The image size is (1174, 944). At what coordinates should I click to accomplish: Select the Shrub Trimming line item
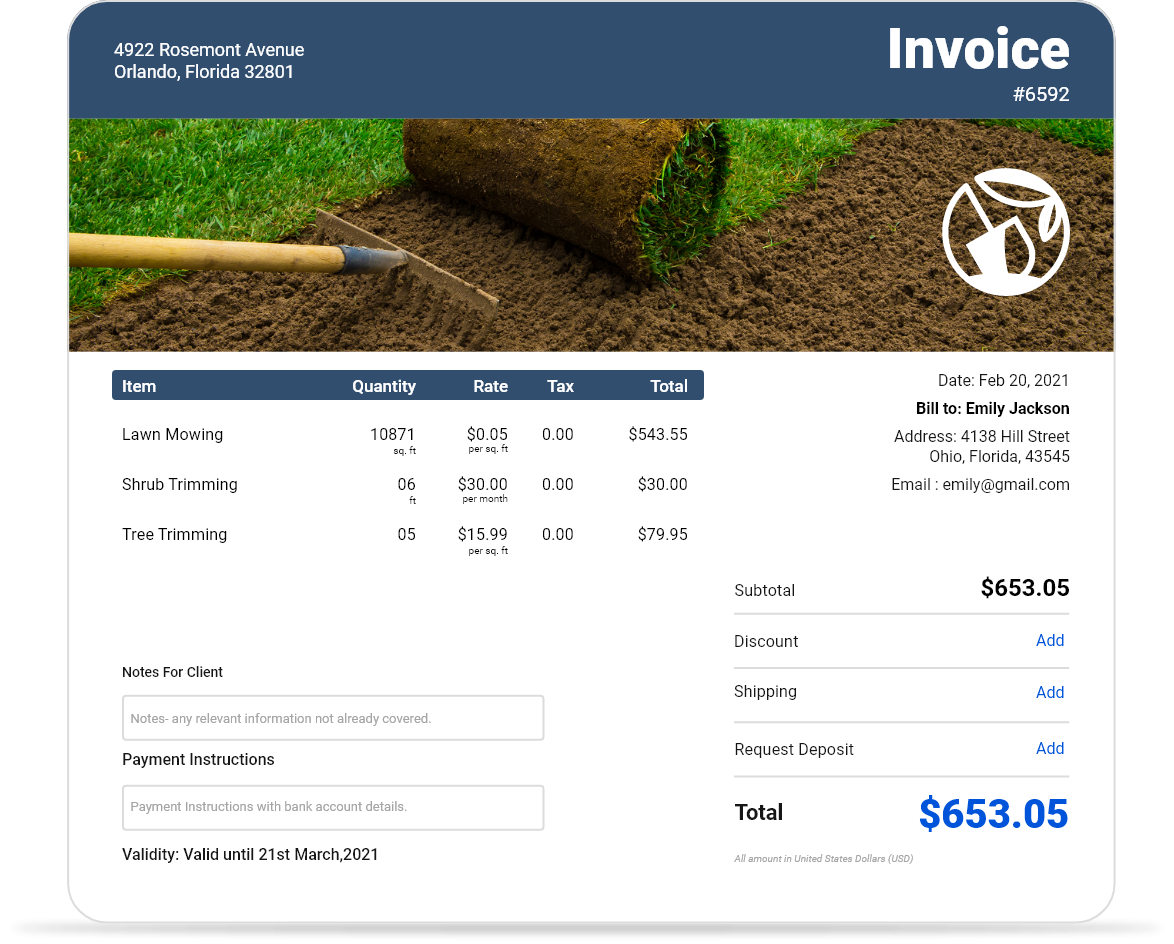click(180, 484)
